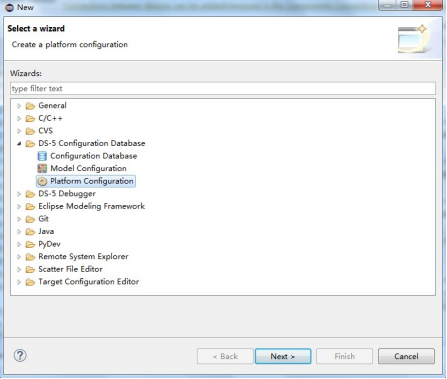Click the CVS folder icon
Image resolution: width=447 pixels, height=379 pixels.
point(30,131)
